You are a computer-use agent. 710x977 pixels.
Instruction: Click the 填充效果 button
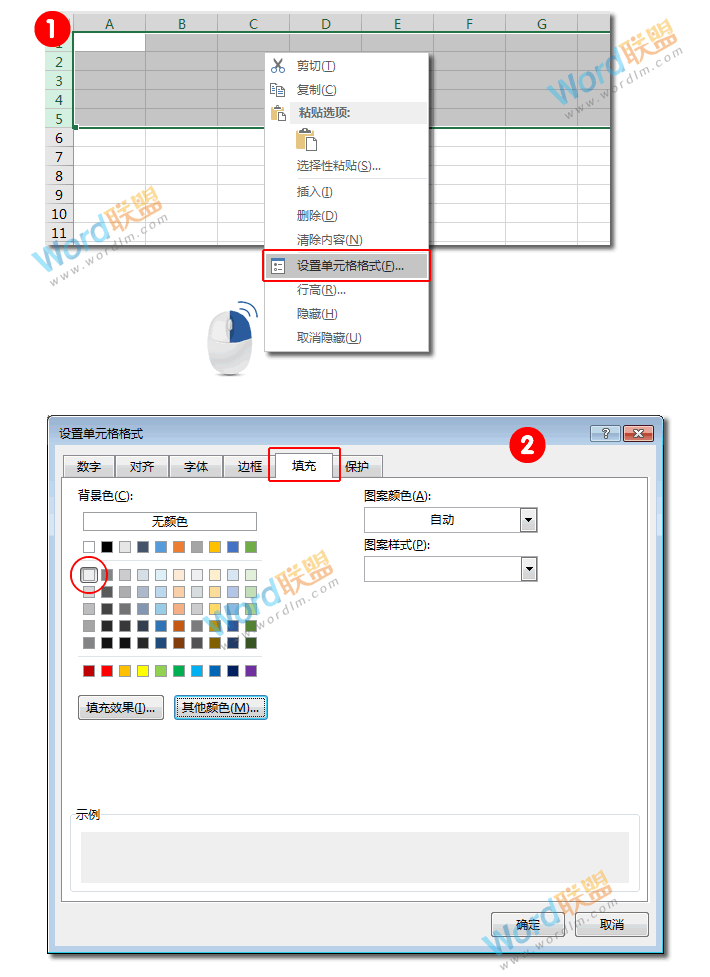tap(120, 708)
